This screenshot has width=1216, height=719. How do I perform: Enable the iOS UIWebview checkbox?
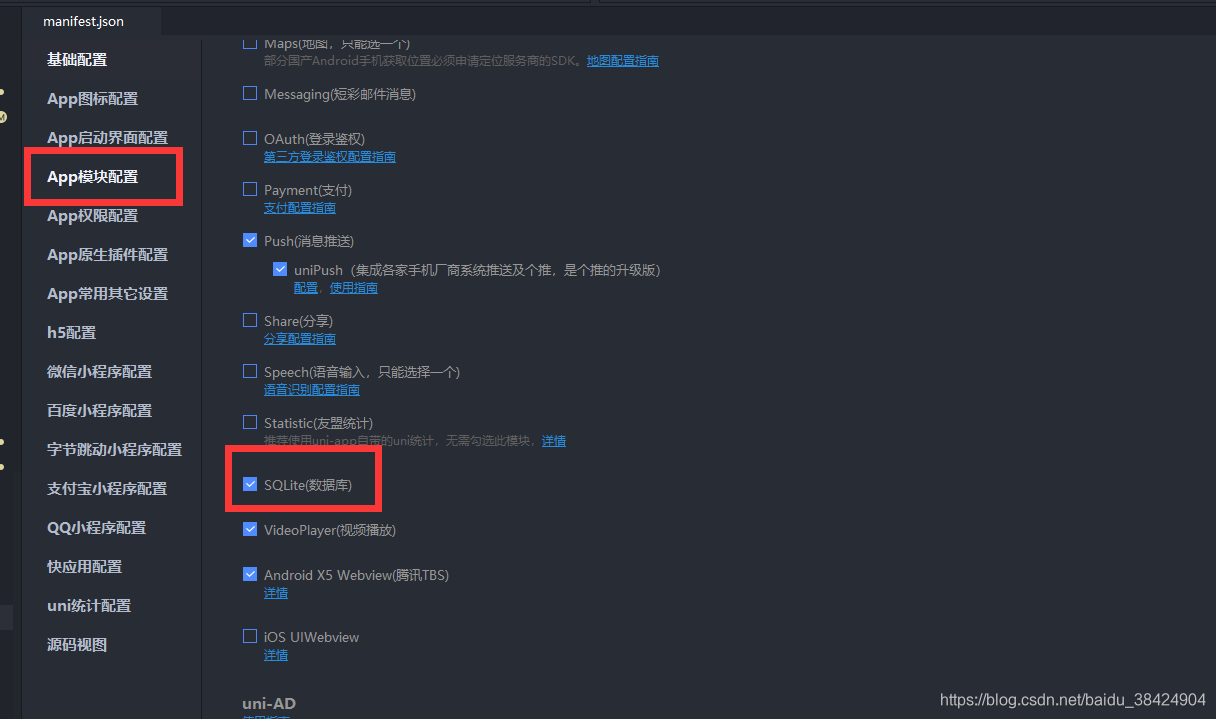click(250, 636)
